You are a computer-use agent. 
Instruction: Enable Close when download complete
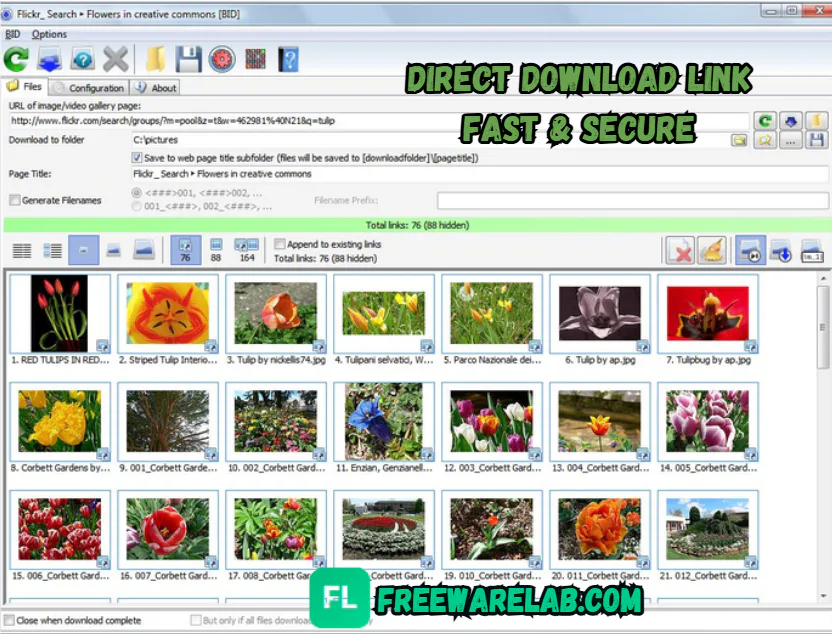tap(10, 621)
